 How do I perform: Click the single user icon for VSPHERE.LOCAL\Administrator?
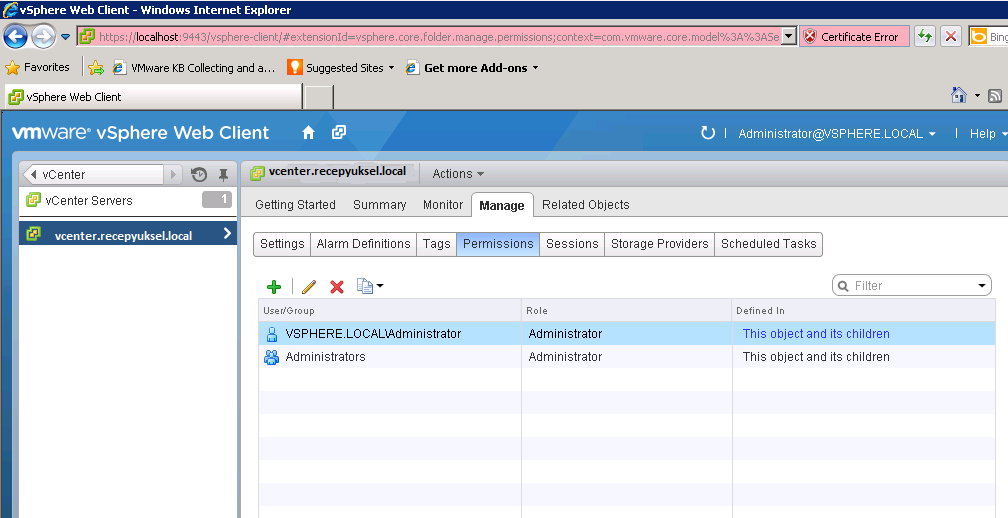(x=272, y=334)
